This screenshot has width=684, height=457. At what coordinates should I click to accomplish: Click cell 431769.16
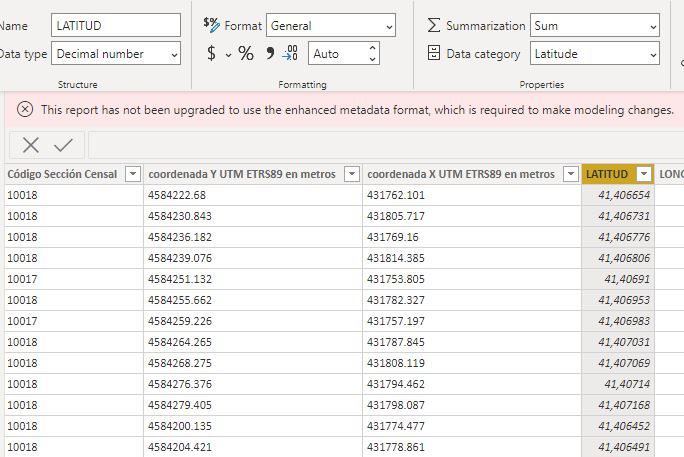click(472, 237)
